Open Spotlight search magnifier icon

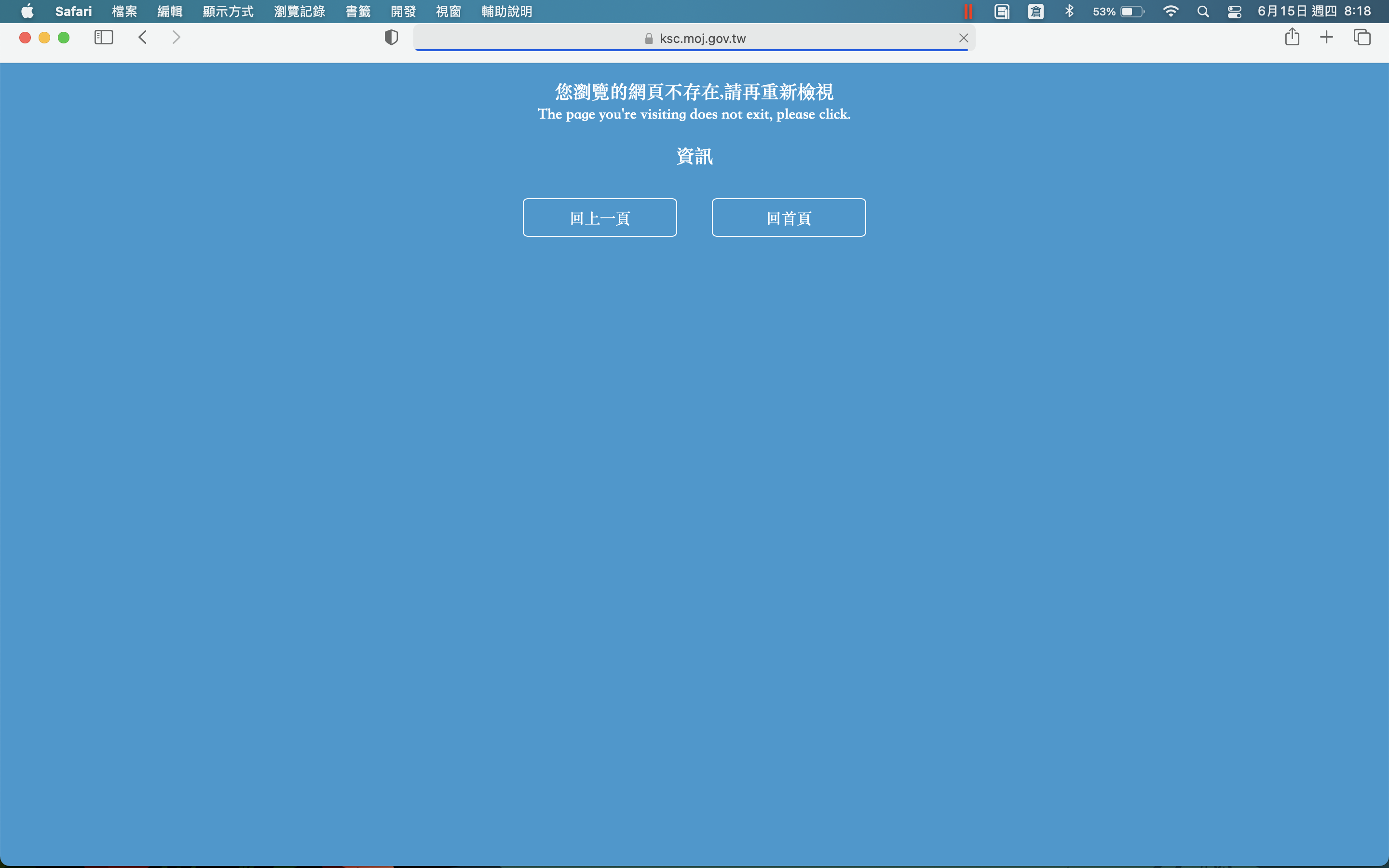click(x=1203, y=12)
